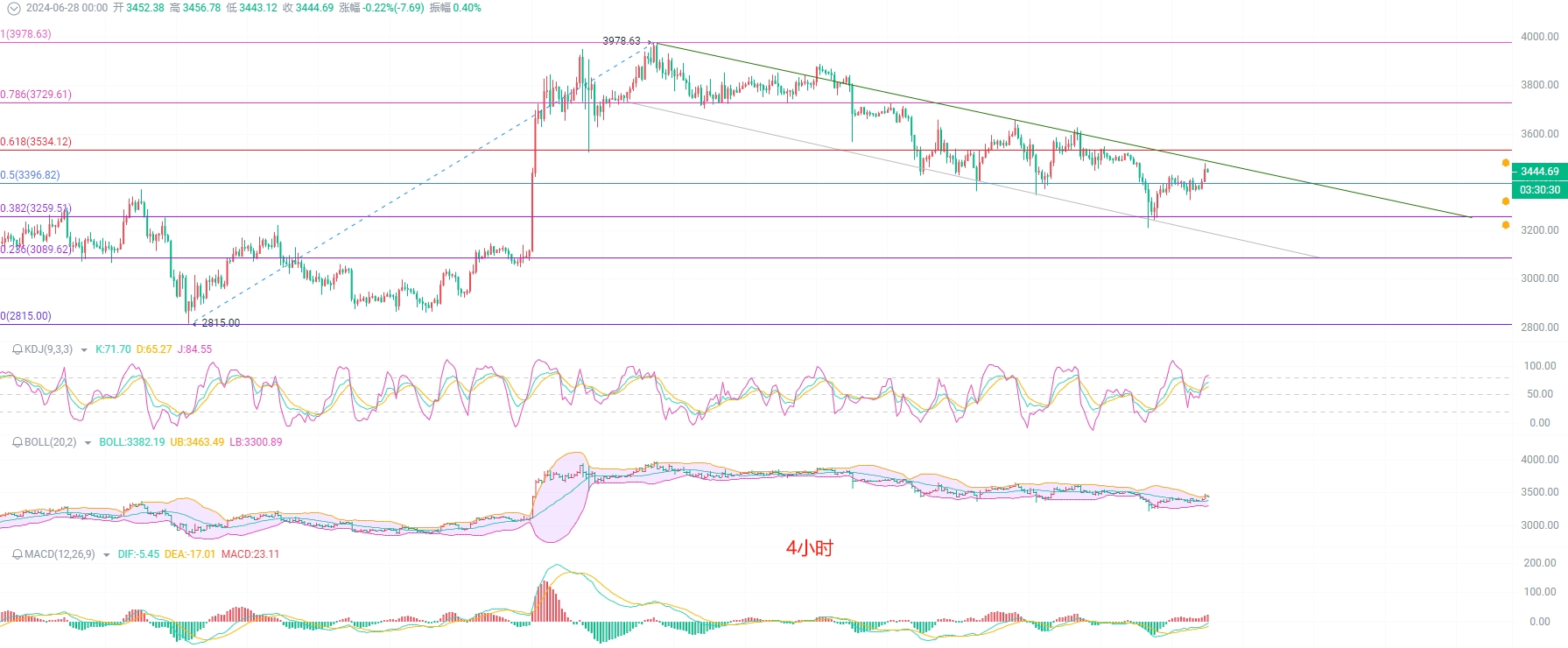Click the amplitude value 振幅 0.40%

[455, 8]
